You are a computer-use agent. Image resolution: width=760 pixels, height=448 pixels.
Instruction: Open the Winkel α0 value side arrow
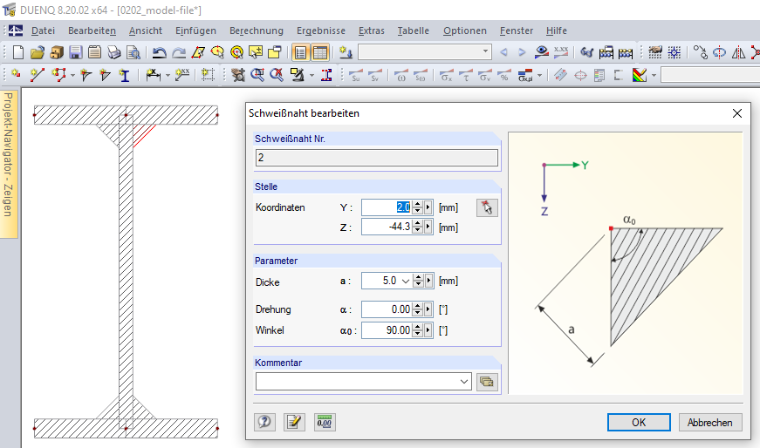click(428, 330)
